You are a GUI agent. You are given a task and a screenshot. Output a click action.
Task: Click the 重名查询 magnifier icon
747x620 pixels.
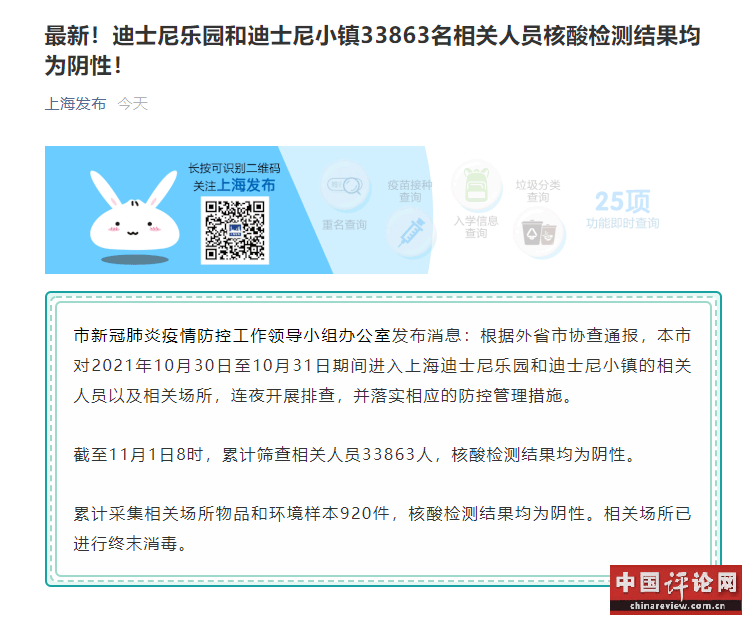[345, 186]
